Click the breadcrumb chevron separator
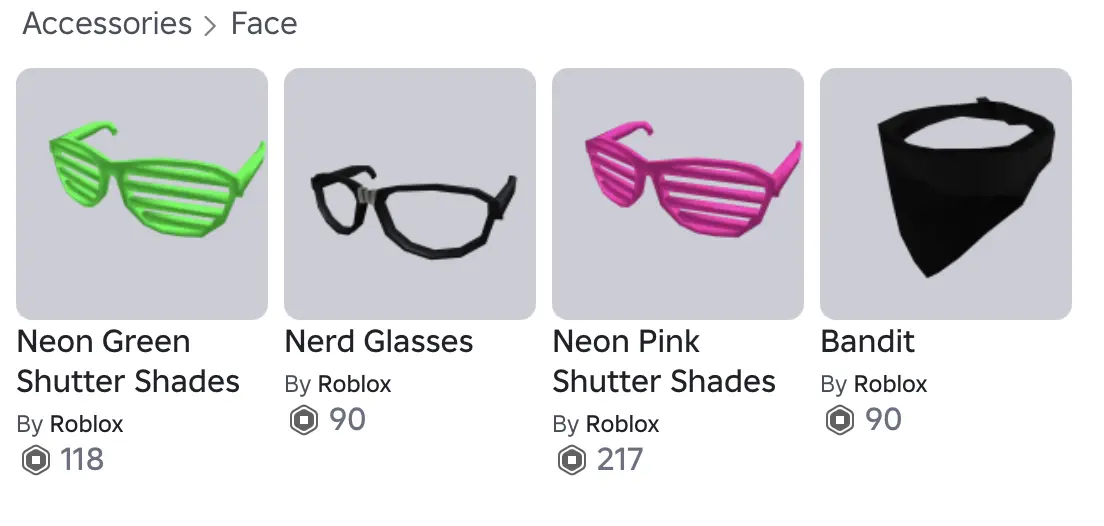This screenshot has width=1104, height=526. click(210, 26)
